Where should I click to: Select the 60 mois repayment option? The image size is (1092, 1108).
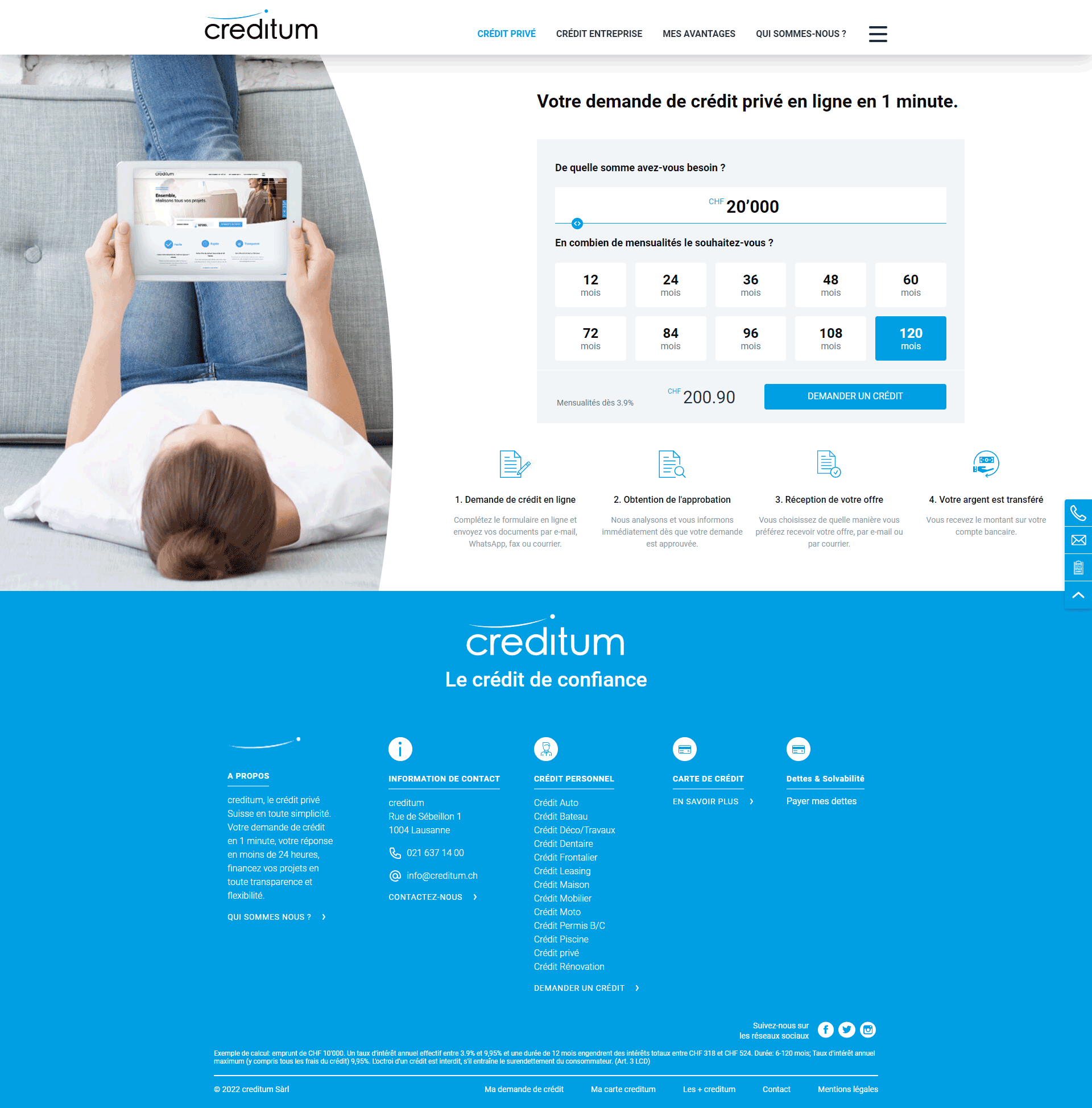[908, 284]
